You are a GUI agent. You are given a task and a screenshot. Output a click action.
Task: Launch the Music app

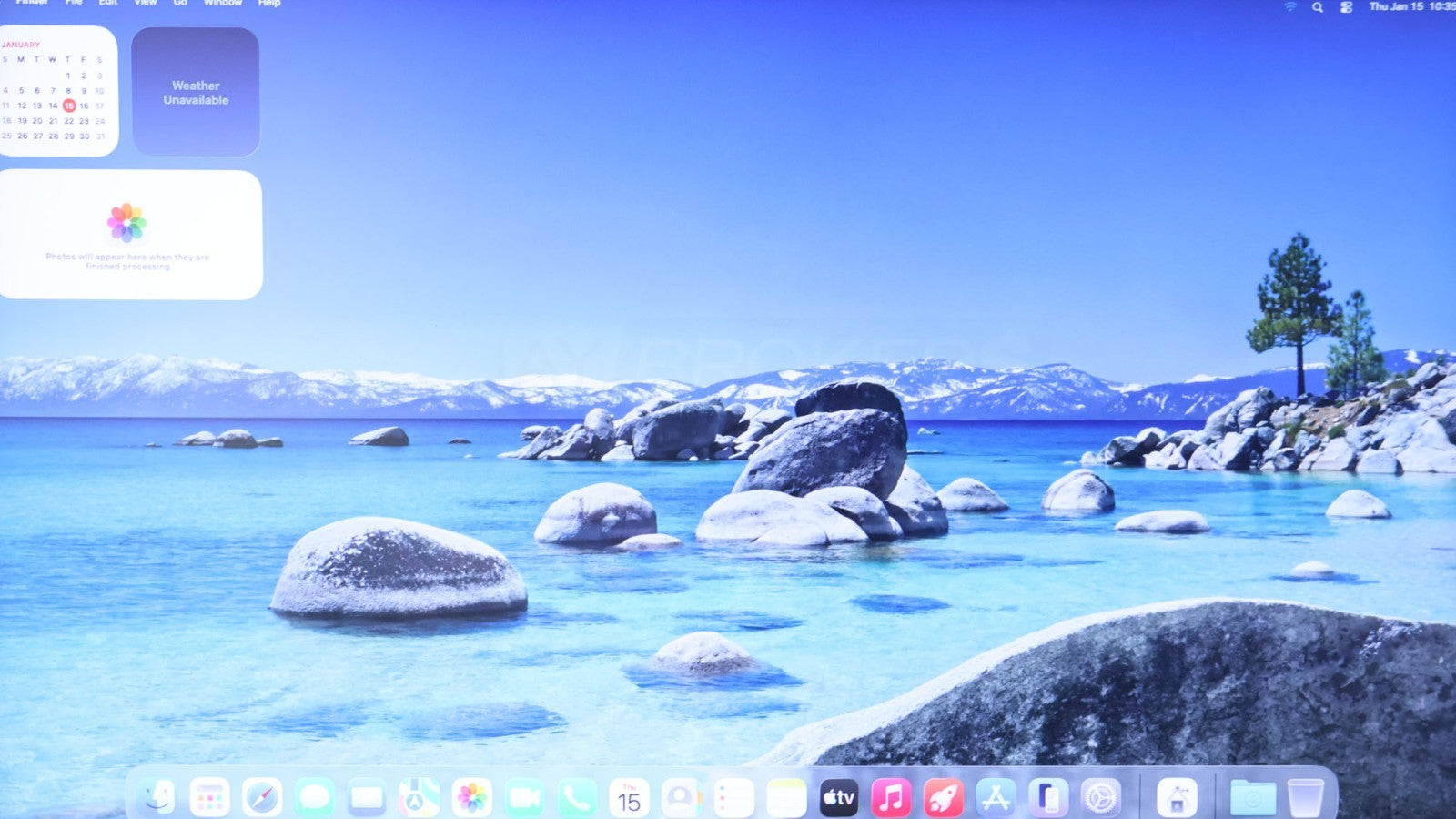coord(891,798)
